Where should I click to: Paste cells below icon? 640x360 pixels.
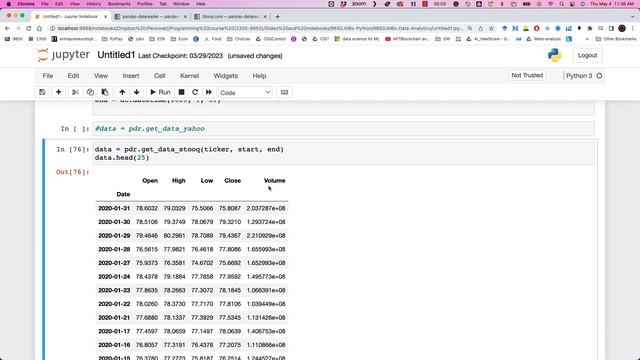pos(105,92)
